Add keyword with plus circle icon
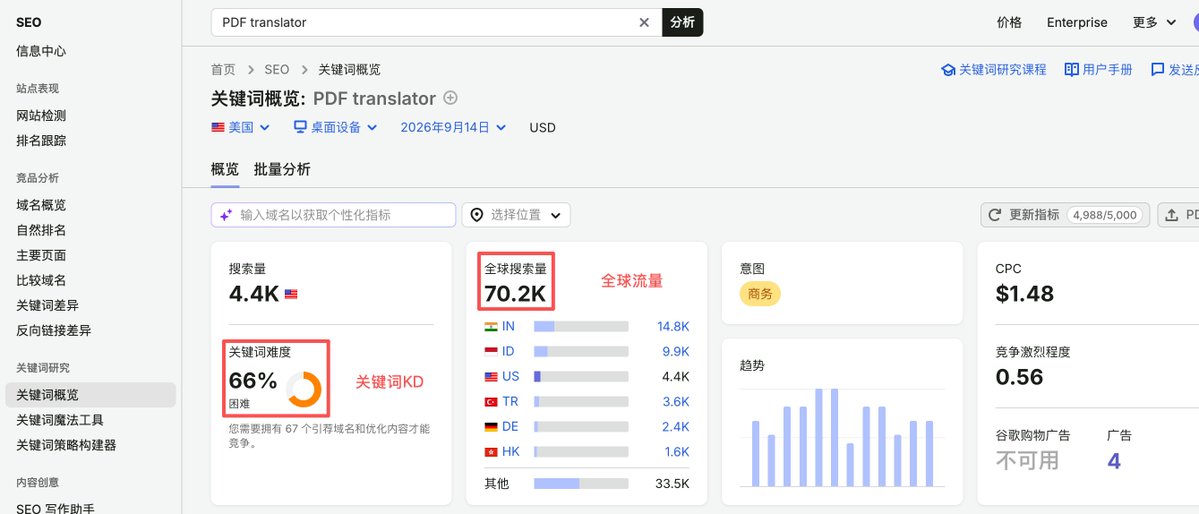The image size is (1199, 514). (x=450, y=98)
